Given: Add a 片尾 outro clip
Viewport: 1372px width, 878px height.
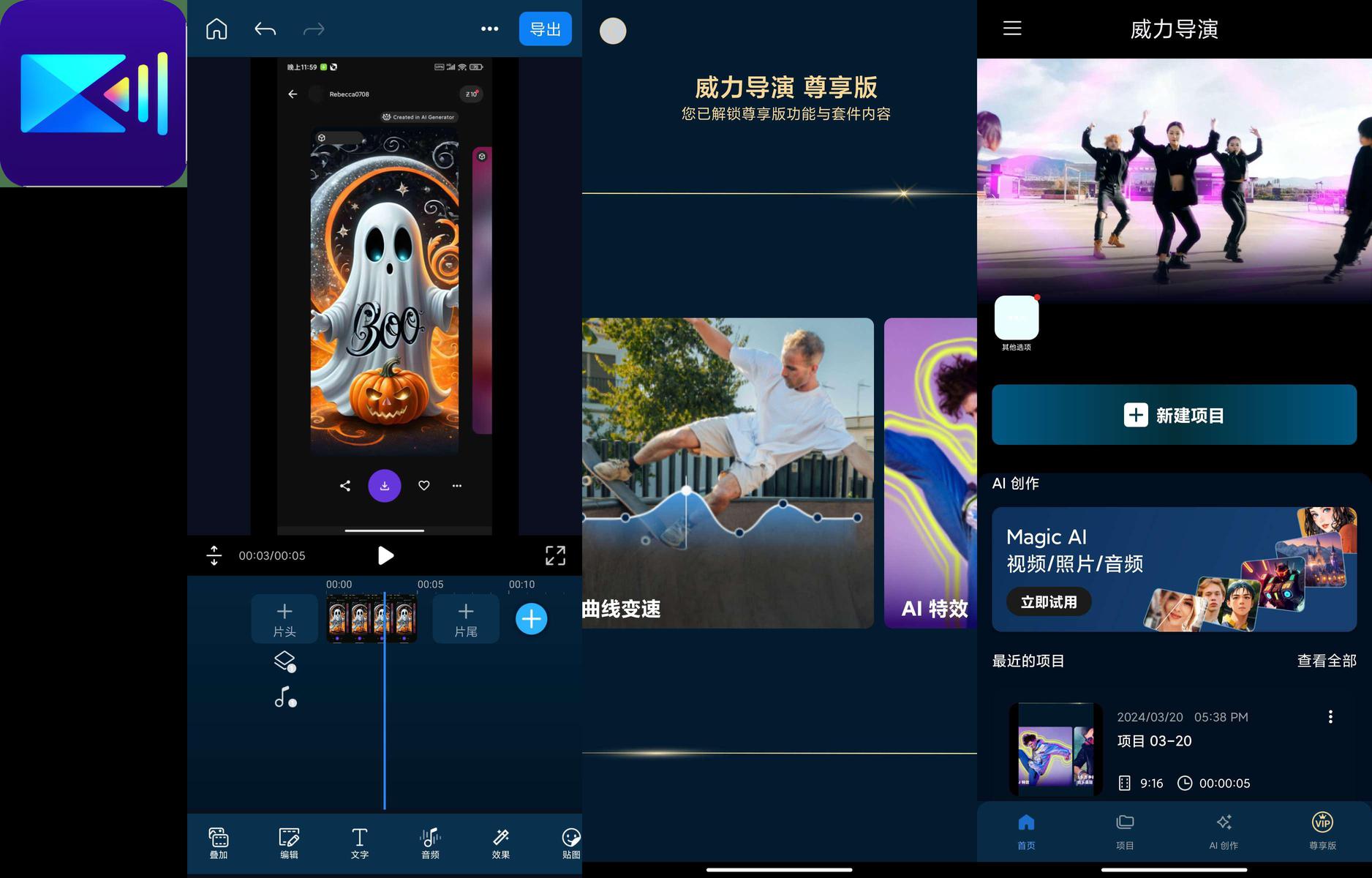Looking at the screenshot, I should point(466,619).
